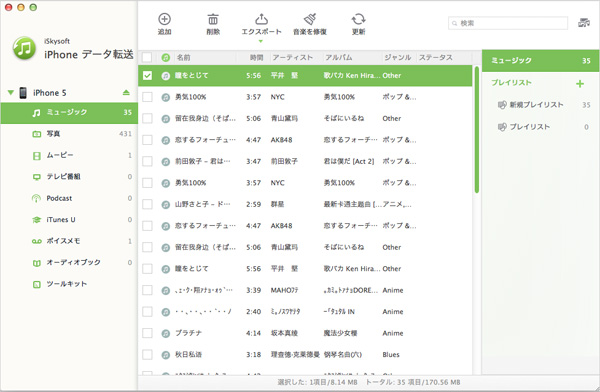Open the export dropdown arrow below エクスポート
The width and height of the screenshot is (600, 392).
click(x=261, y=41)
